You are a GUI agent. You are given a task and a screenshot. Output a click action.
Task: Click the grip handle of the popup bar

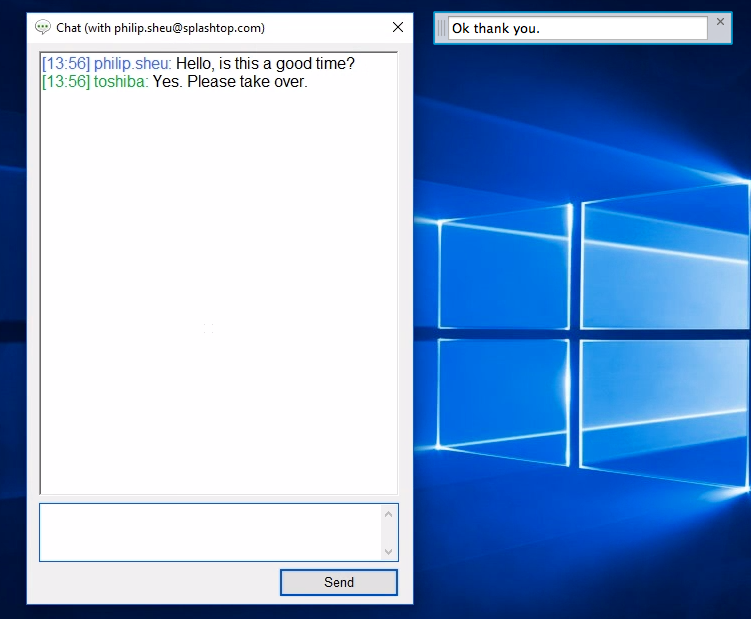(x=441, y=28)
